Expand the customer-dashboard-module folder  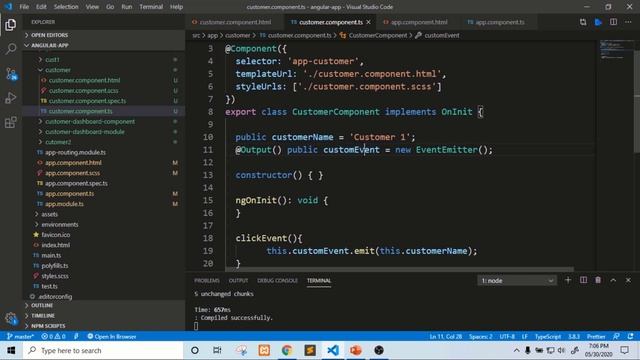[103, 131]
